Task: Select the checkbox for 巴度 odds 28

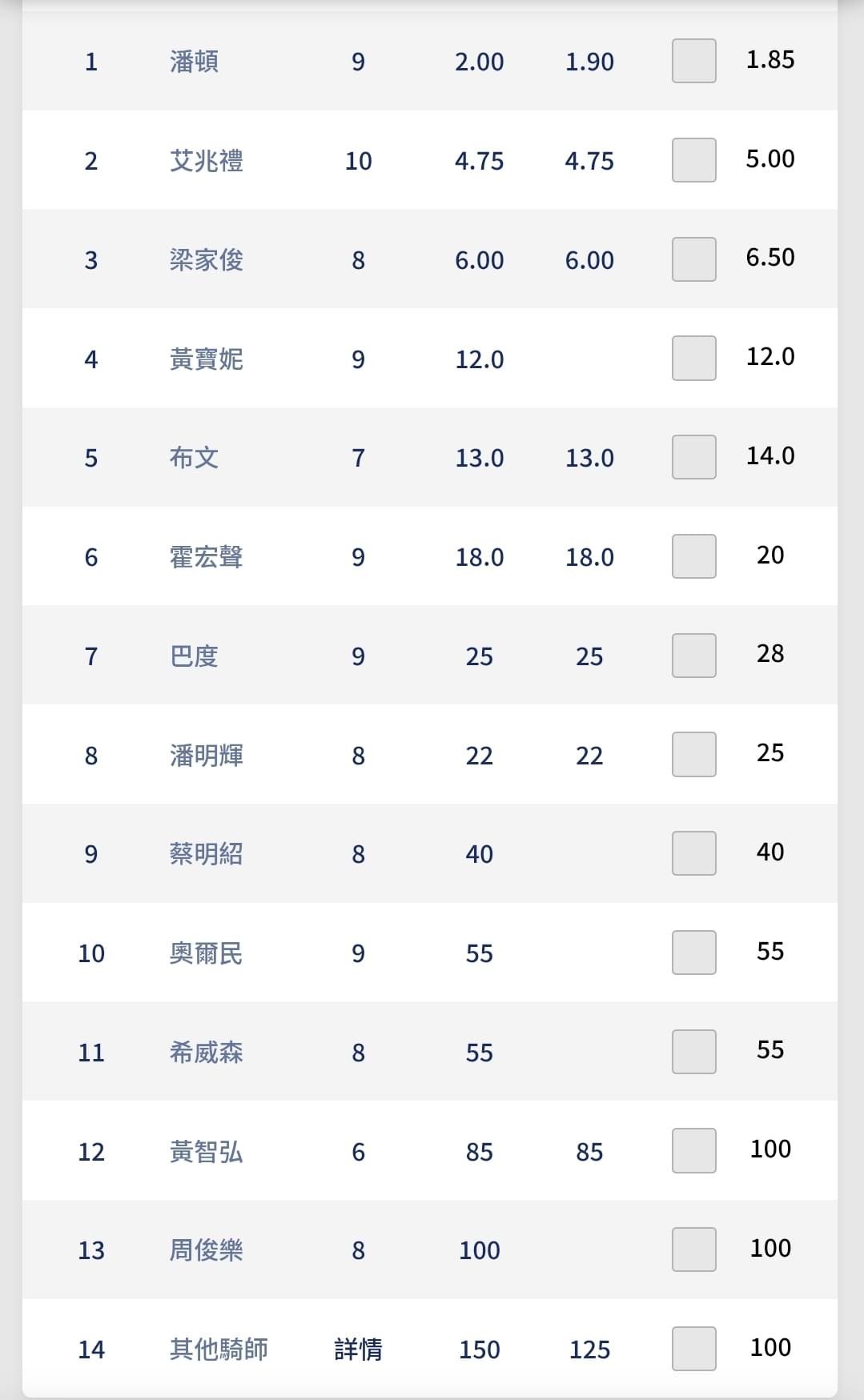Action: click(x=693, y=656)
